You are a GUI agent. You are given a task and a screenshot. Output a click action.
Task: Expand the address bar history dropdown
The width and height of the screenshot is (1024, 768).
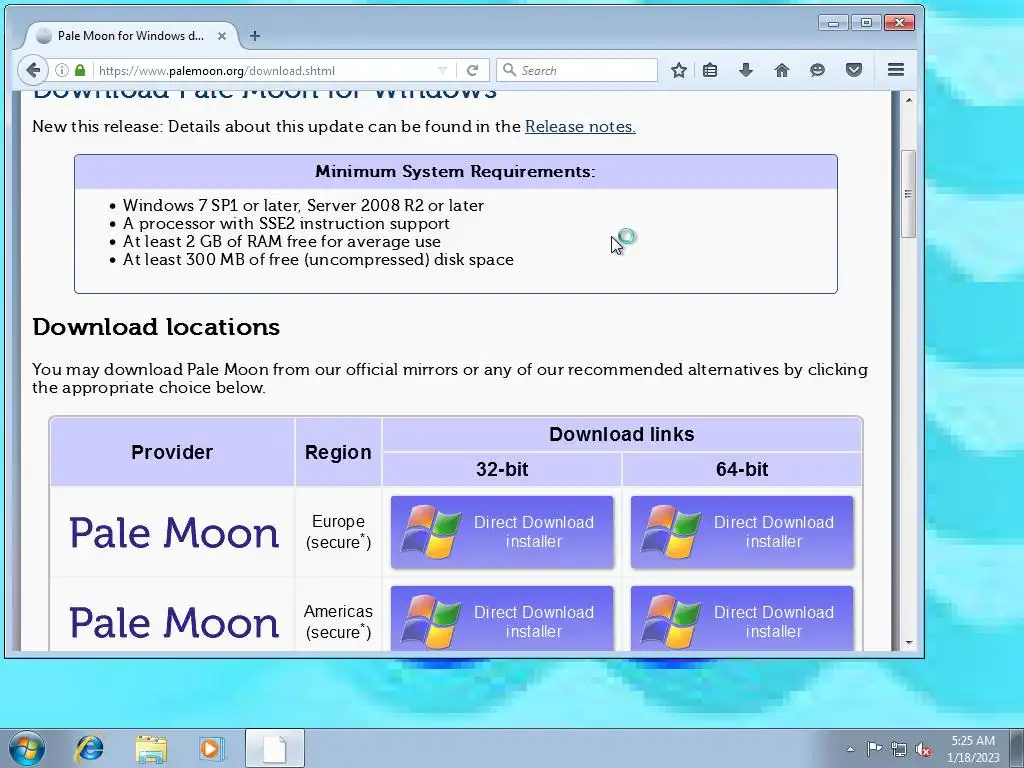pyautogui.click(x=442, y=70)
